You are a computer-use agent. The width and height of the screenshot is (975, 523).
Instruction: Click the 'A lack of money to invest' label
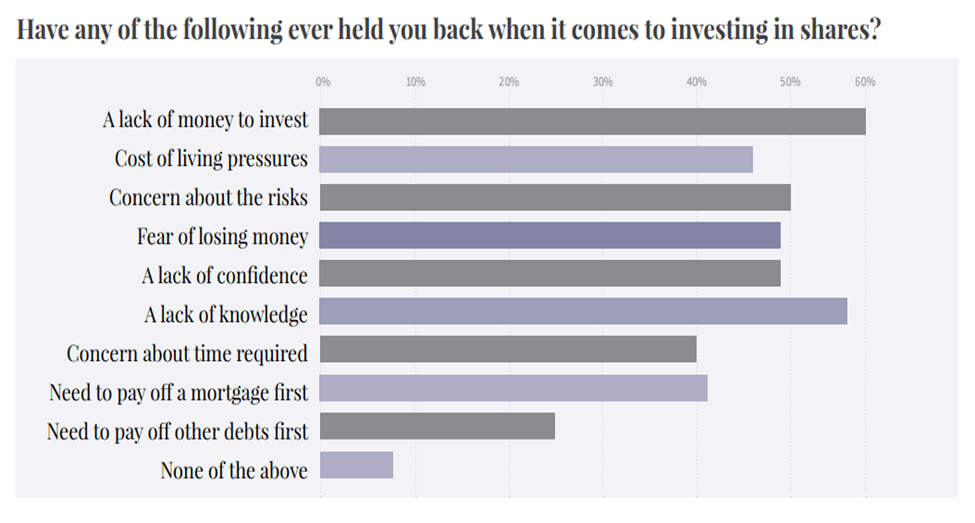coord(205,121)
